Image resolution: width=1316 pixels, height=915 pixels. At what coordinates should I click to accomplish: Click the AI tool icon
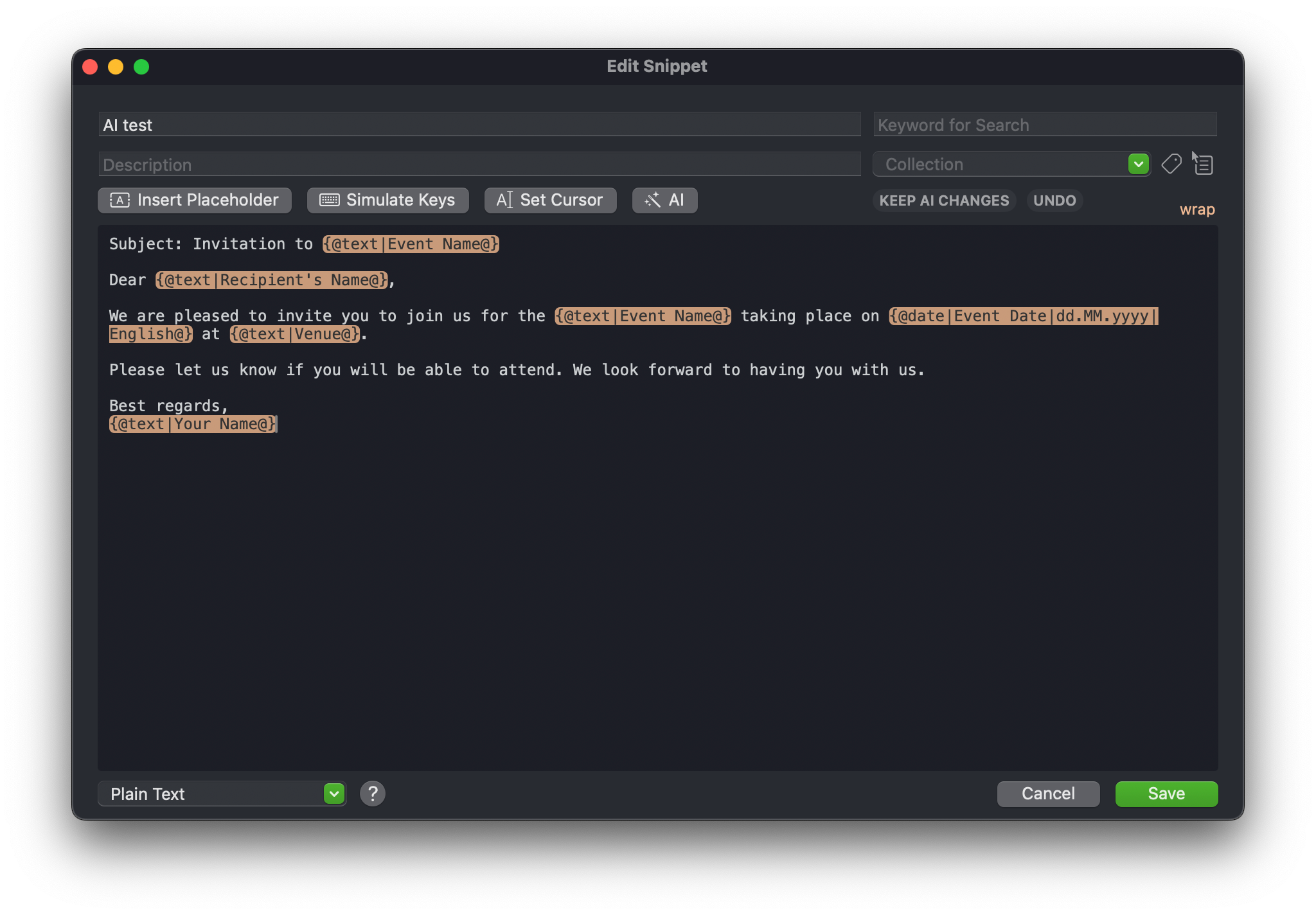665,200
